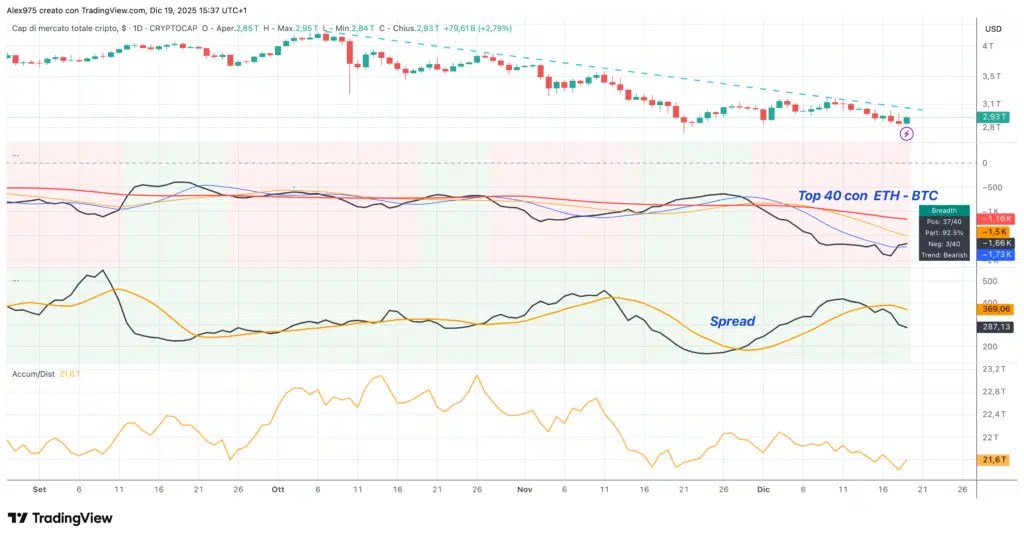Click the 22 T axis label
Viewport: 1024px width, 538px height.
tap(990, 437)
